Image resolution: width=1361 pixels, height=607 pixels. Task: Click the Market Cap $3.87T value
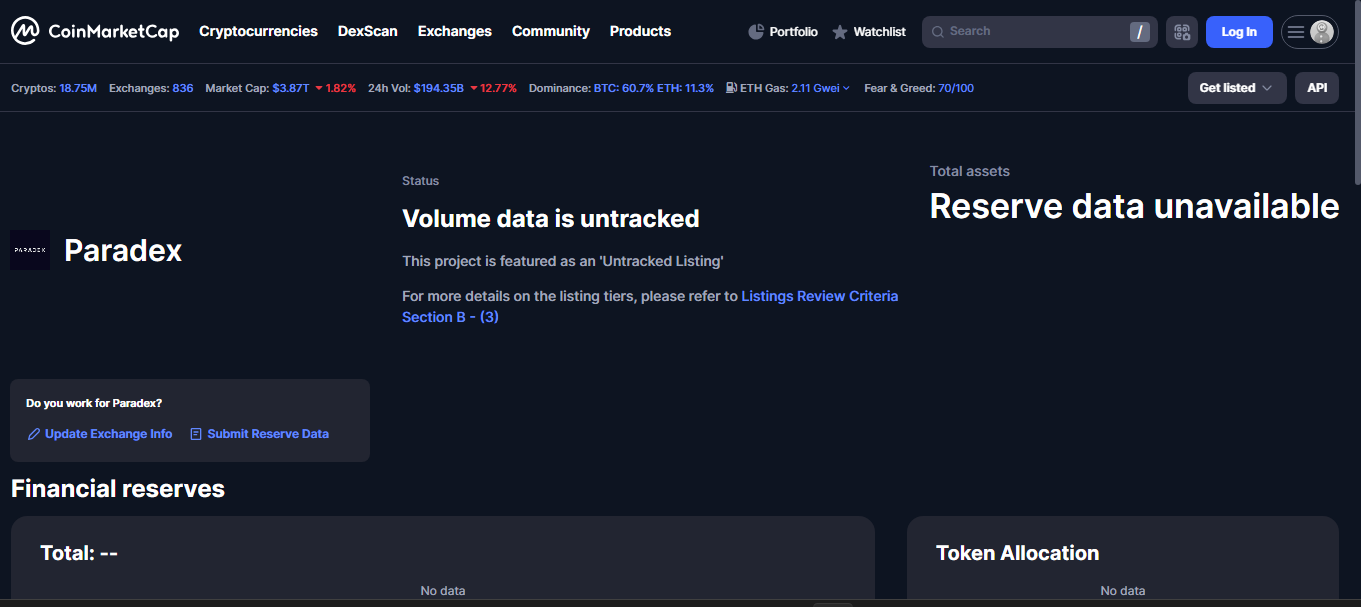click(x=291, y=88)
